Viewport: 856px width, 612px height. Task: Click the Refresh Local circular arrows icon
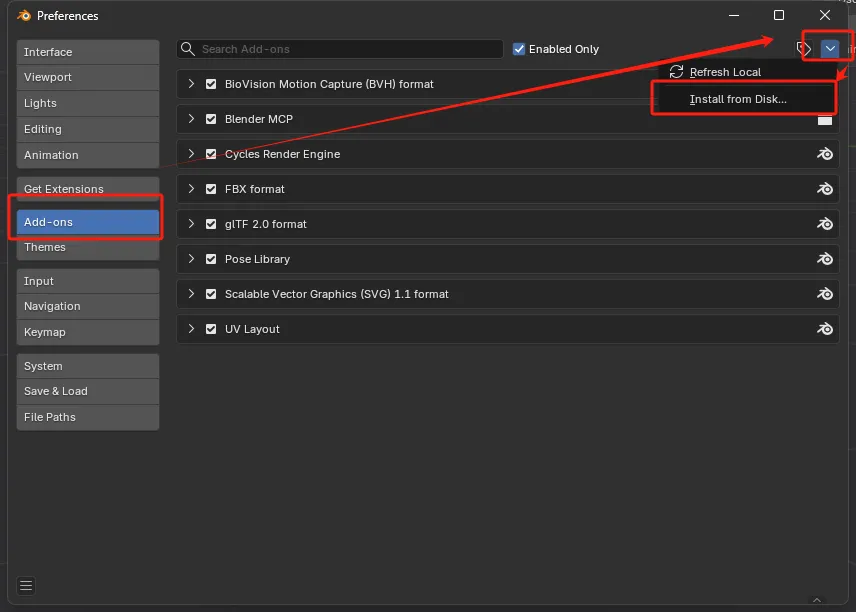[x=676, y=72]
